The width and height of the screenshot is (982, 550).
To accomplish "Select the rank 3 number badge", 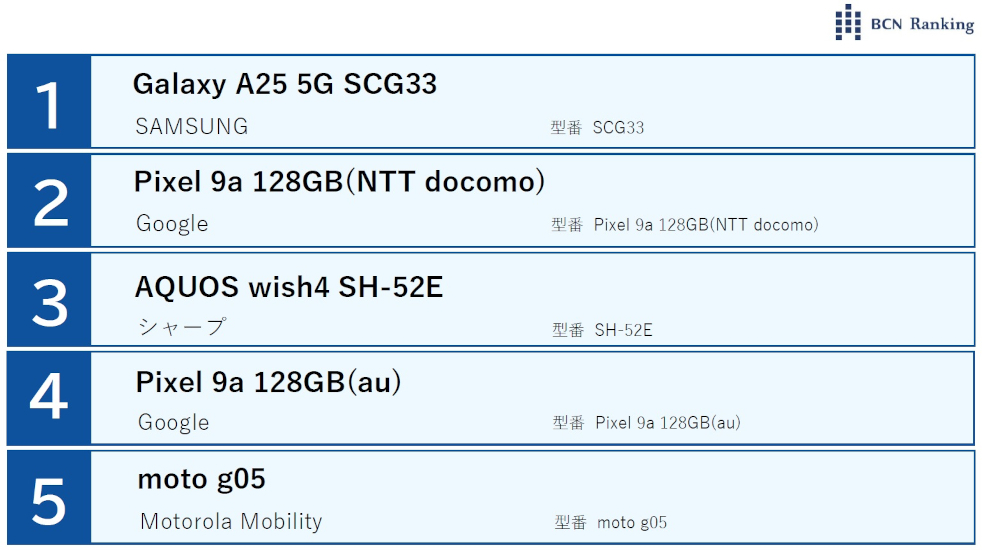I will coord(49,299).
